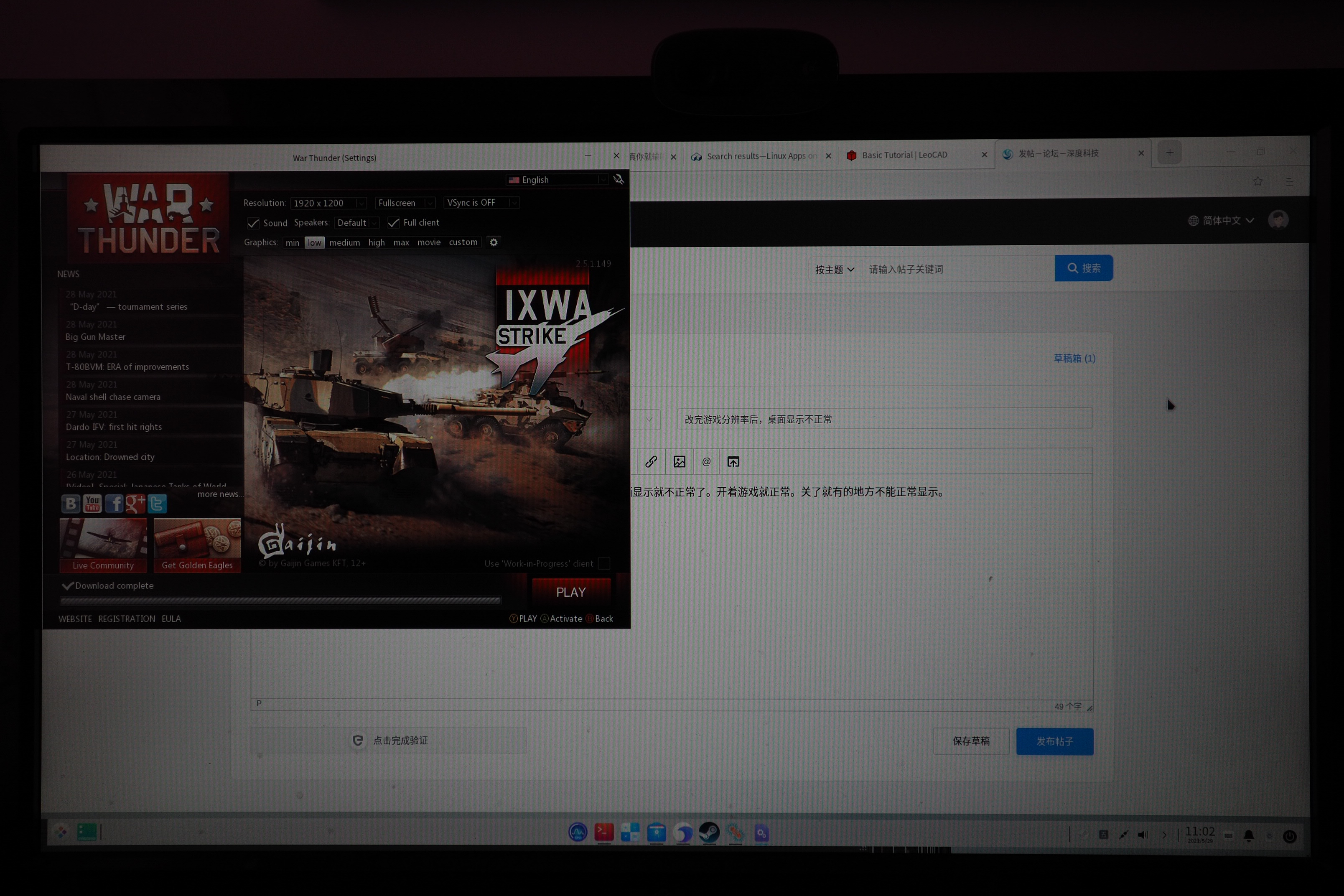Image resolution: width=1344 pixels, height=896 pixels.
Task: Click the wrench tool icon beside language
Action: click(618, 179)
